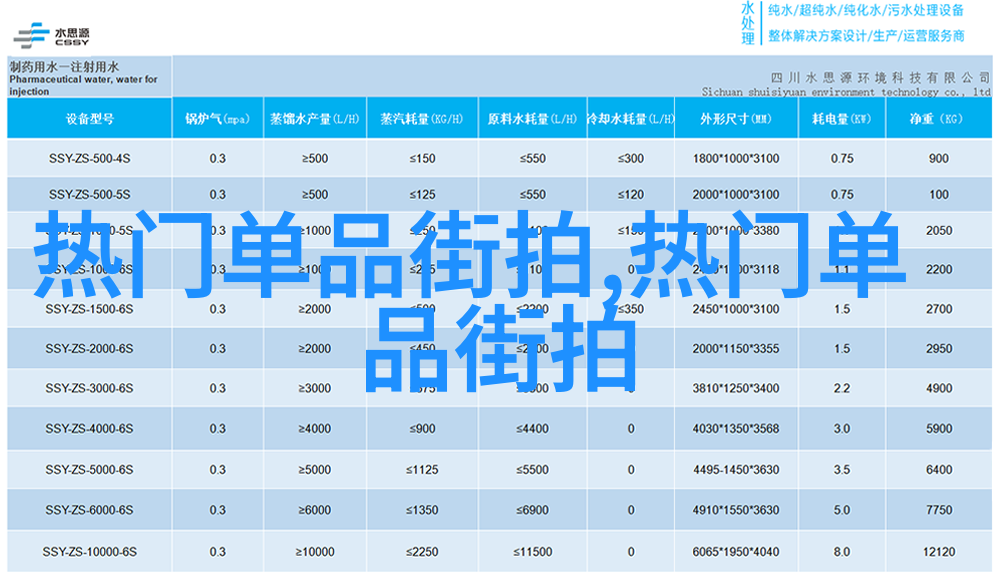Select the SSY-ZS-500-4S model cell
1000x581 pixels.
[89, 158]
